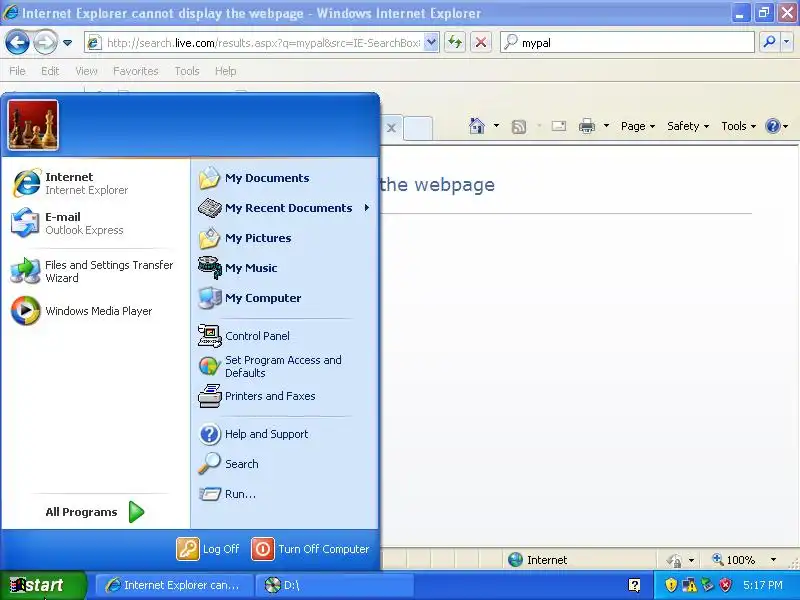The height and width of the screenshot is (600, 800).
Task: Click yellow security shield tray icon
Action: (671, 585)
